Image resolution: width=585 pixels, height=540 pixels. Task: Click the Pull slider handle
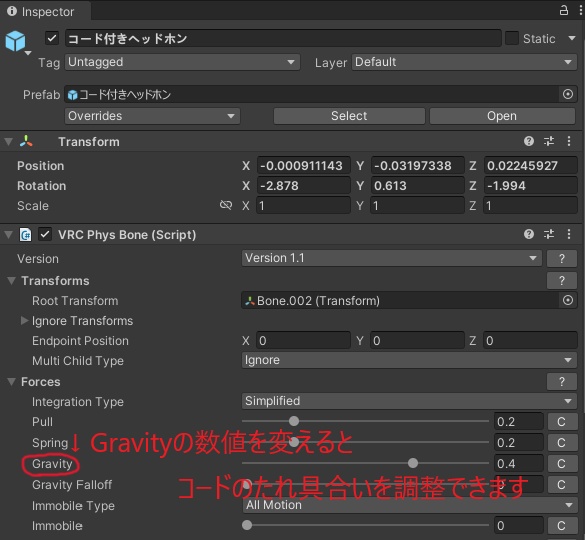click(294, 421)
